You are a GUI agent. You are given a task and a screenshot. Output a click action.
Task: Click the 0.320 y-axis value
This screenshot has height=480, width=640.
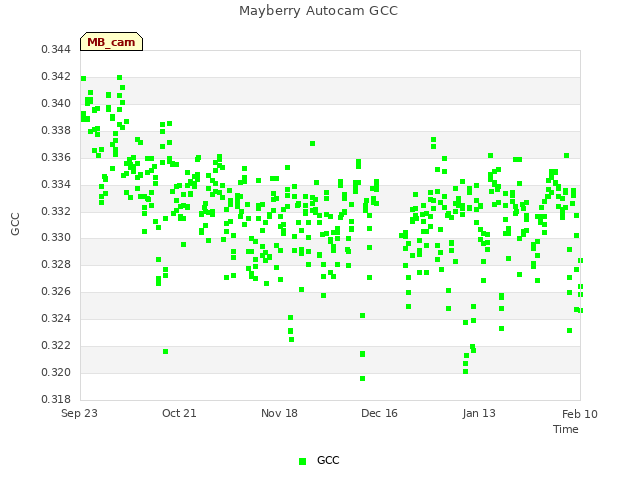tap(56, 373)
